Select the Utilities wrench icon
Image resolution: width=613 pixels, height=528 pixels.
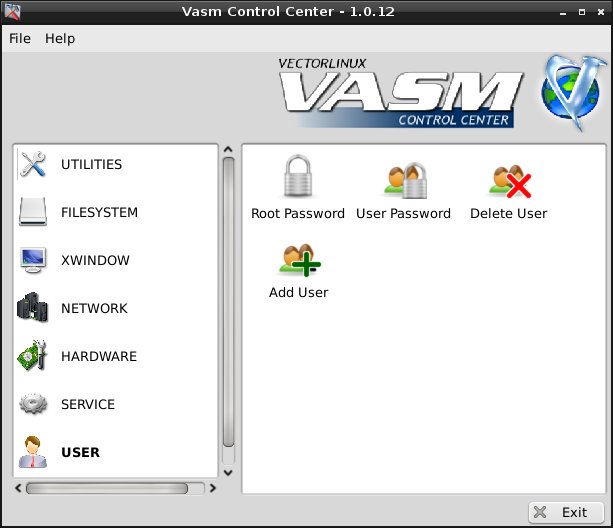[x=34, y=165]
